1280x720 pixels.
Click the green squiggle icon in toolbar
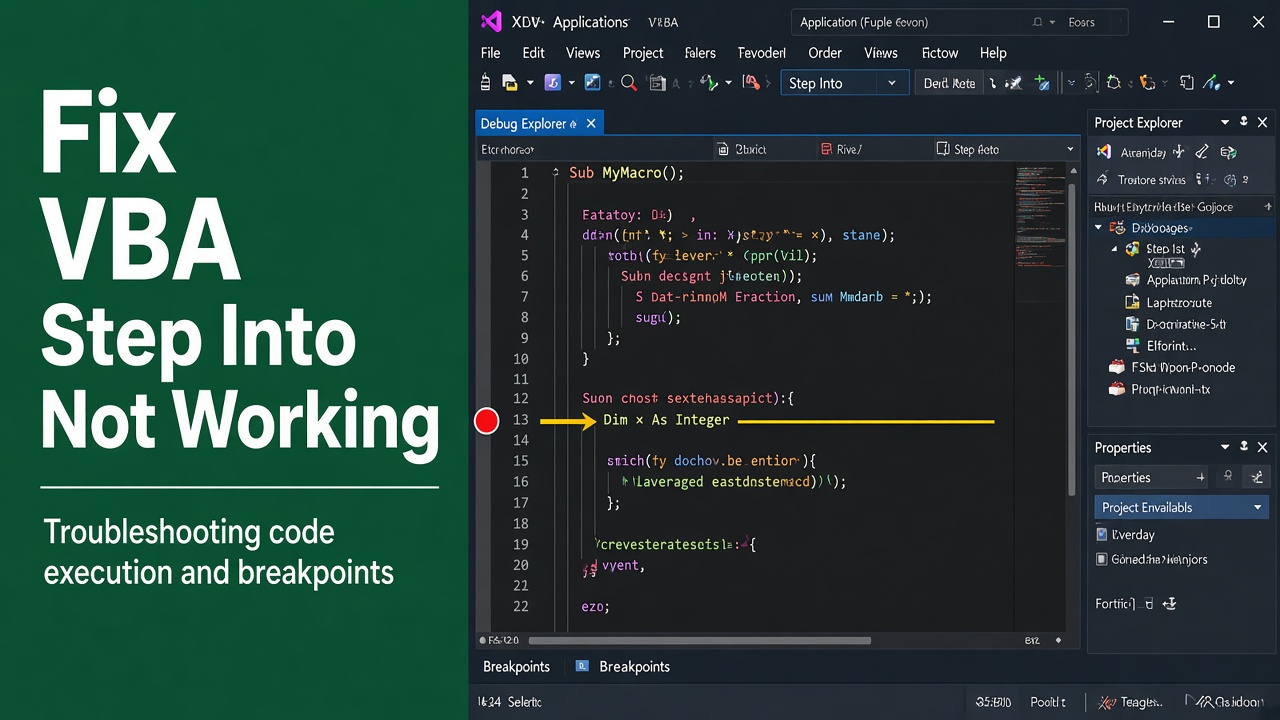(709, 83)
